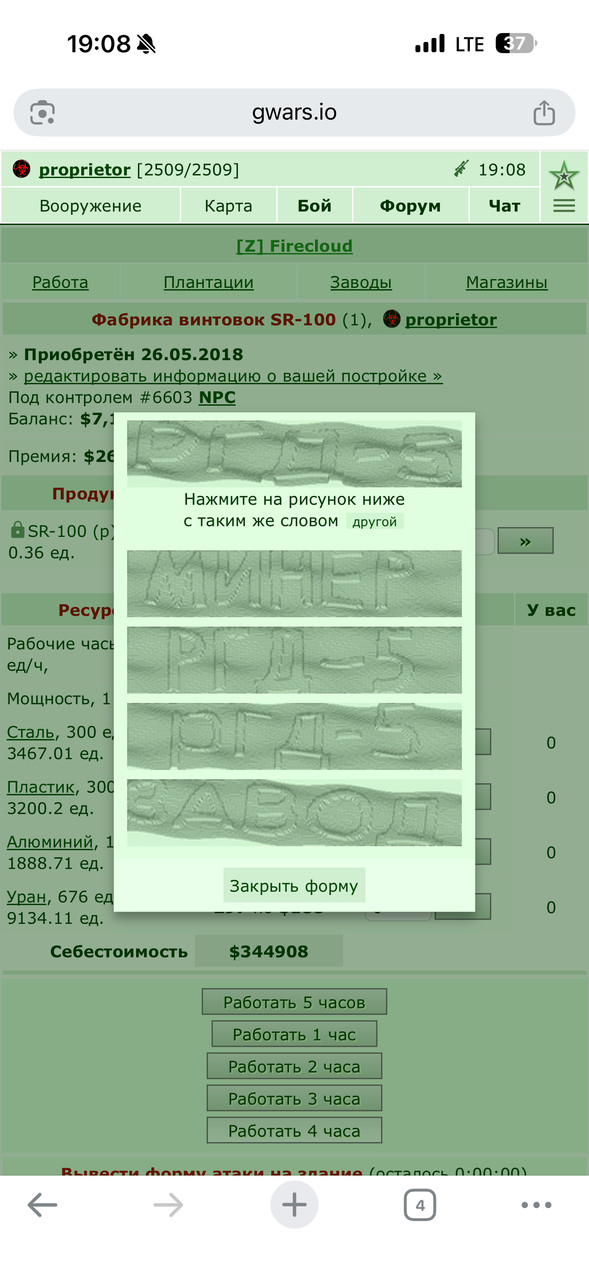Open the [Z] Firecloud link
The width and height of the screenshot is (589, 1280).
tap(294, 246)
